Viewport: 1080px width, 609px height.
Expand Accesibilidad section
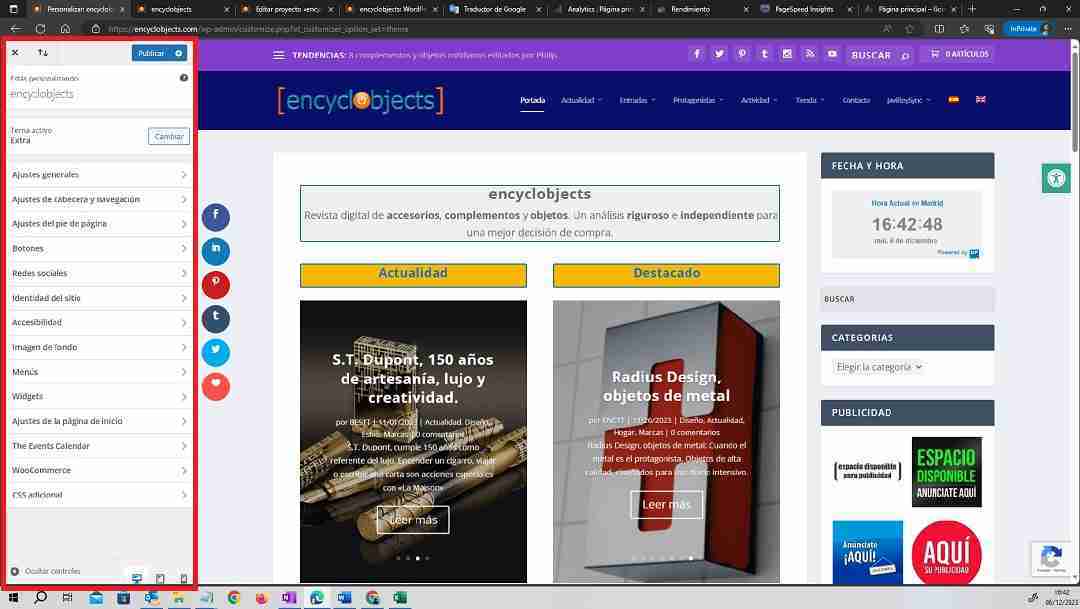(x=99, y=322)
